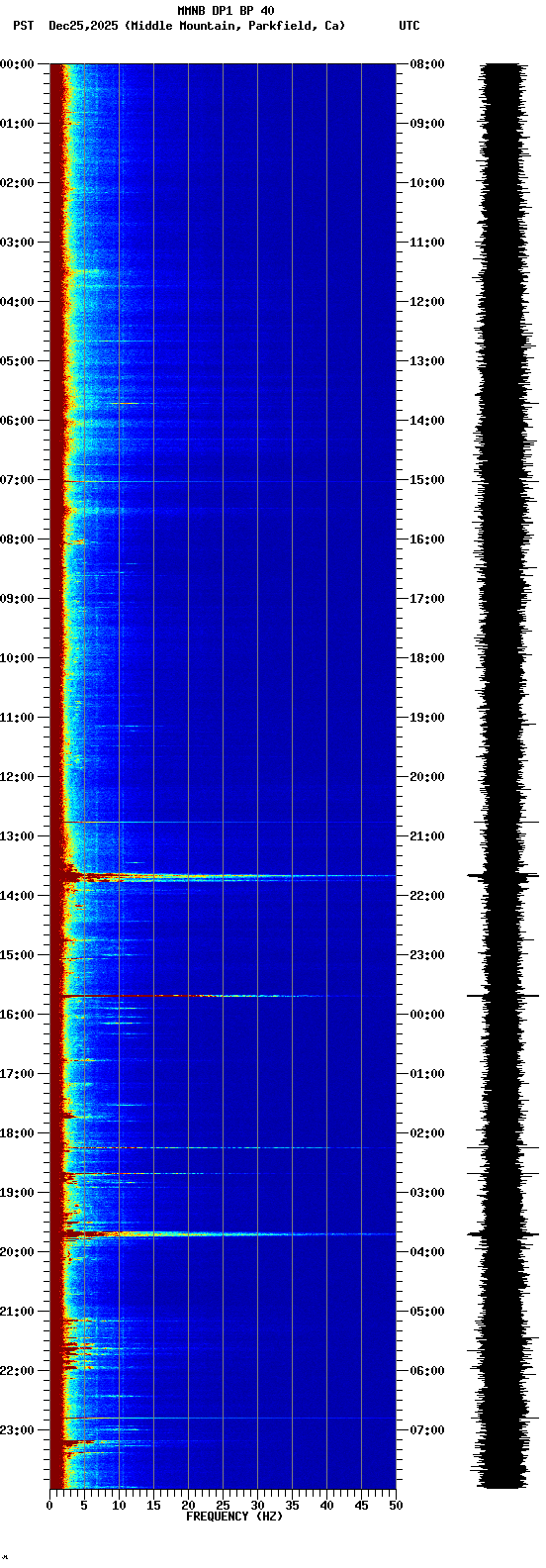Click the 04:00 UTC time label
The height and width of the screenshot is (1568, 546).
pos(427,1252)
